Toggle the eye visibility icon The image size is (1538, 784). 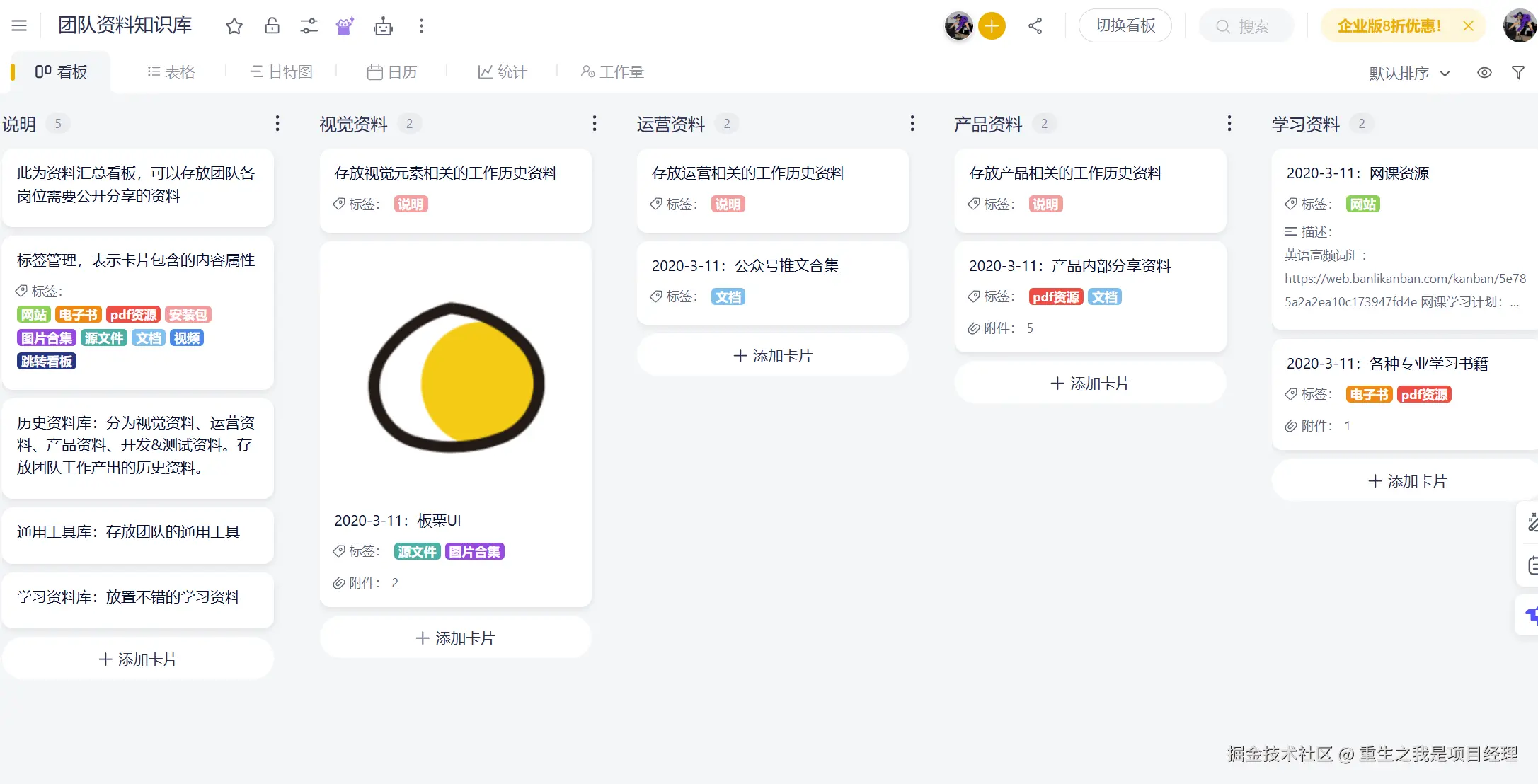coord(1484,72)
